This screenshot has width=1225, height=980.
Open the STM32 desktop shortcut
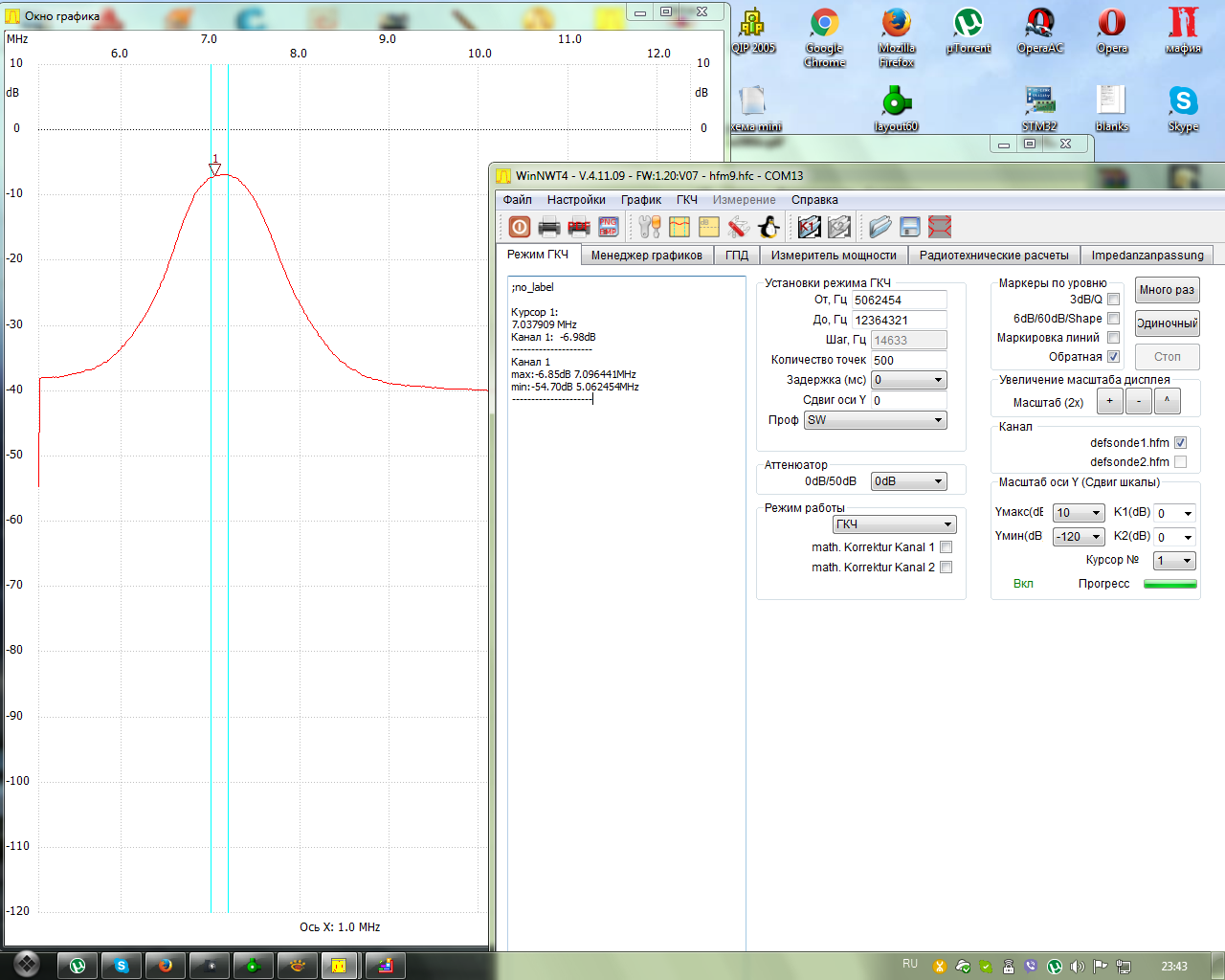pyautogui.click(x=1040, y=109)
